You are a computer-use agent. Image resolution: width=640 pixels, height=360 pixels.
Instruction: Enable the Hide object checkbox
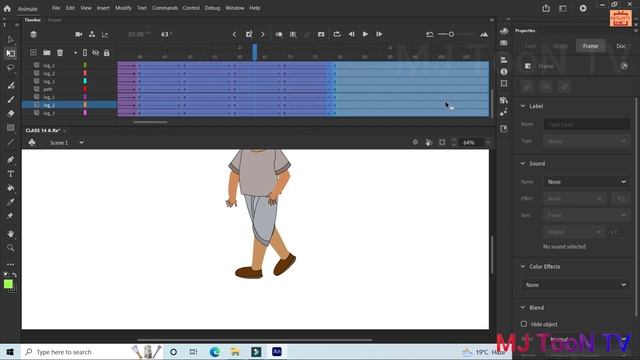pos(524,324)
